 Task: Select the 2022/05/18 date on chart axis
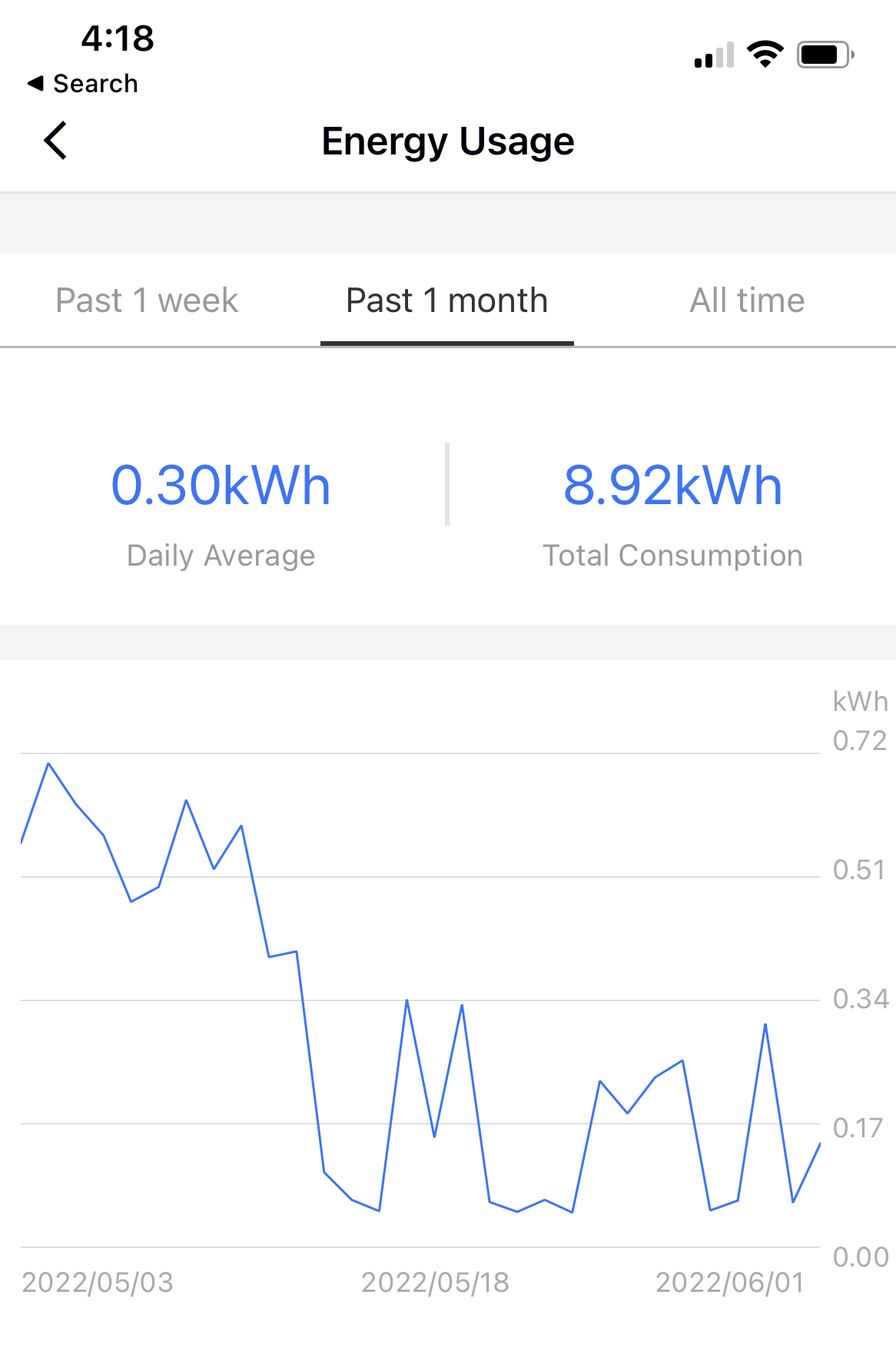[x=436, y=1283]
